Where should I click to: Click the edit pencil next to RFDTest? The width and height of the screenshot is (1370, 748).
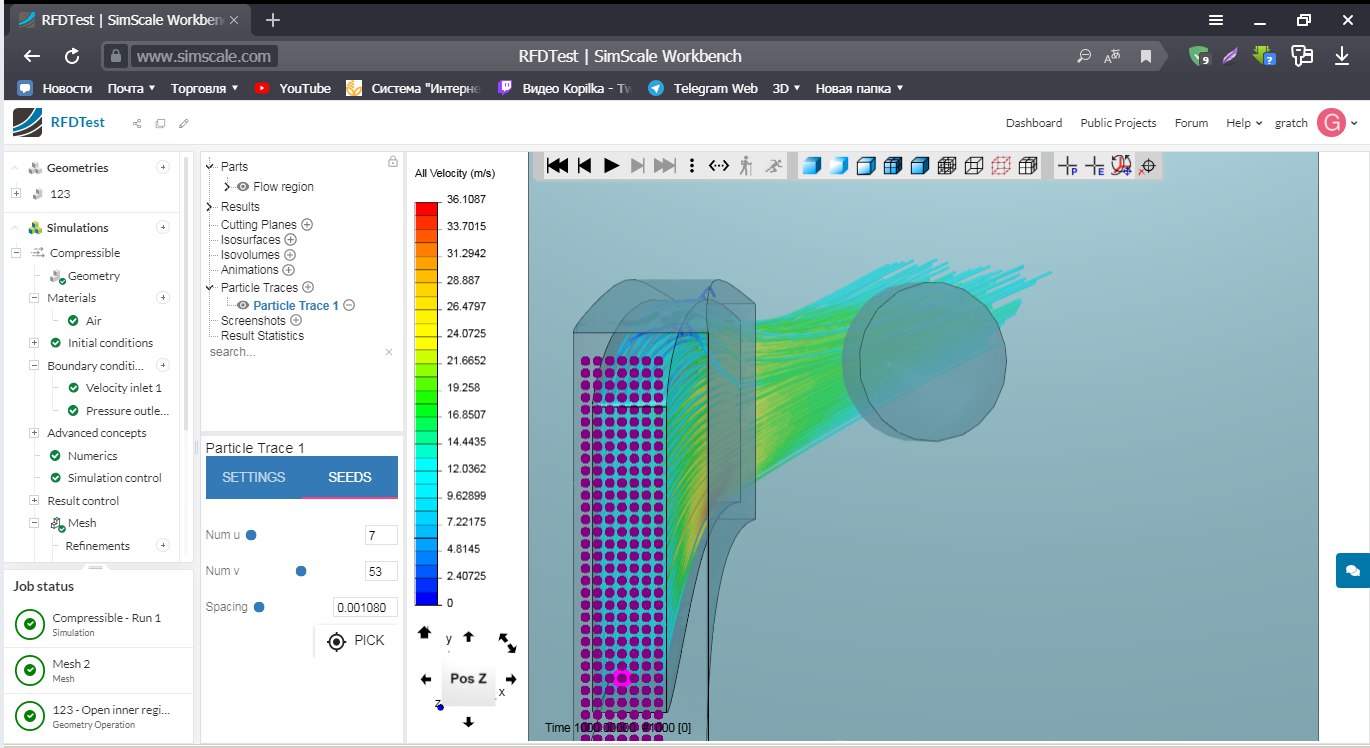[x=183, y=123]
